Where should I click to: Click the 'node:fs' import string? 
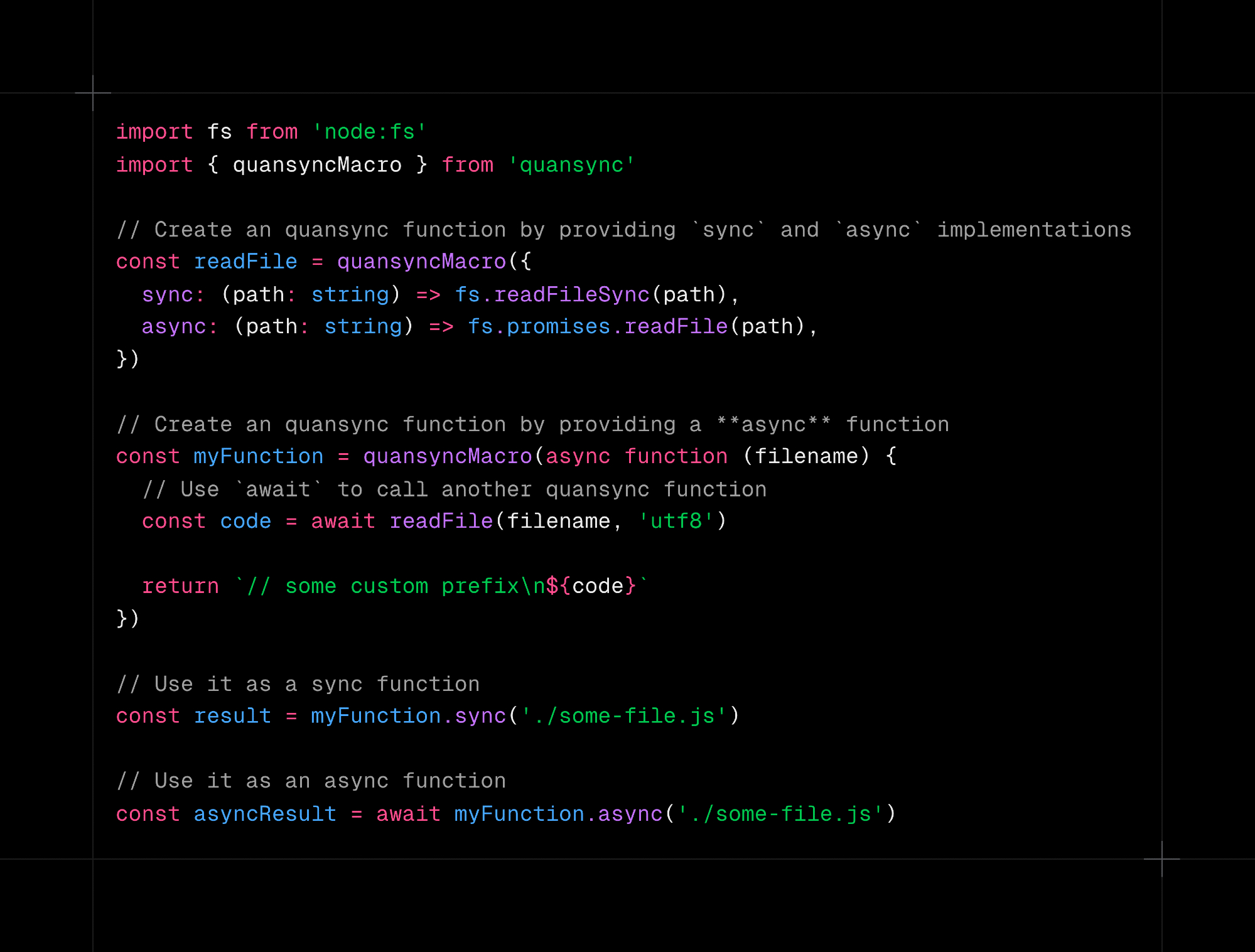click(369, 132)
